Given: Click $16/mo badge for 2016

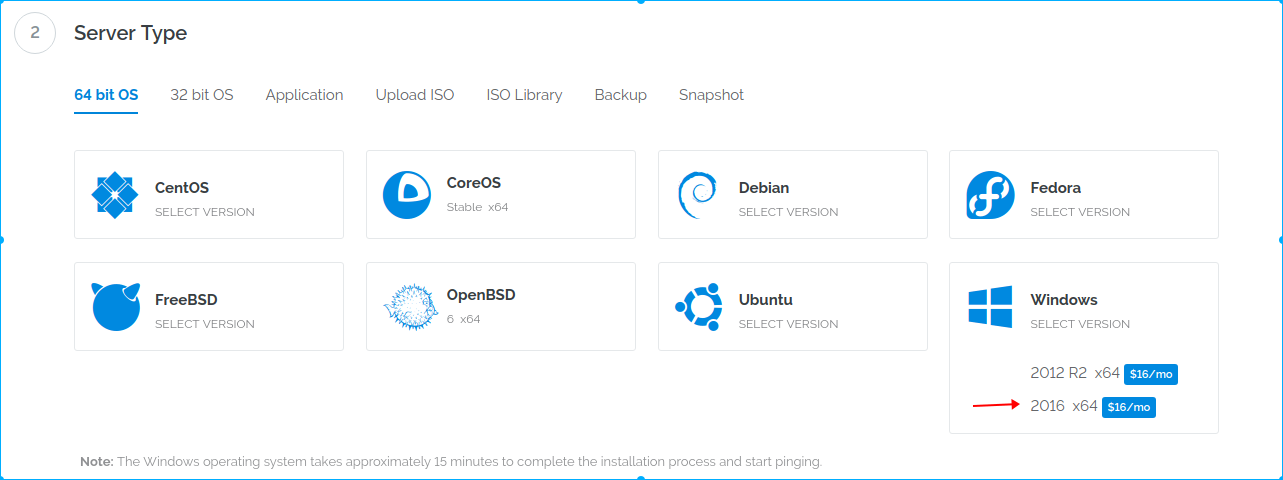Looking at the screenshot, I should point(1129,407).
